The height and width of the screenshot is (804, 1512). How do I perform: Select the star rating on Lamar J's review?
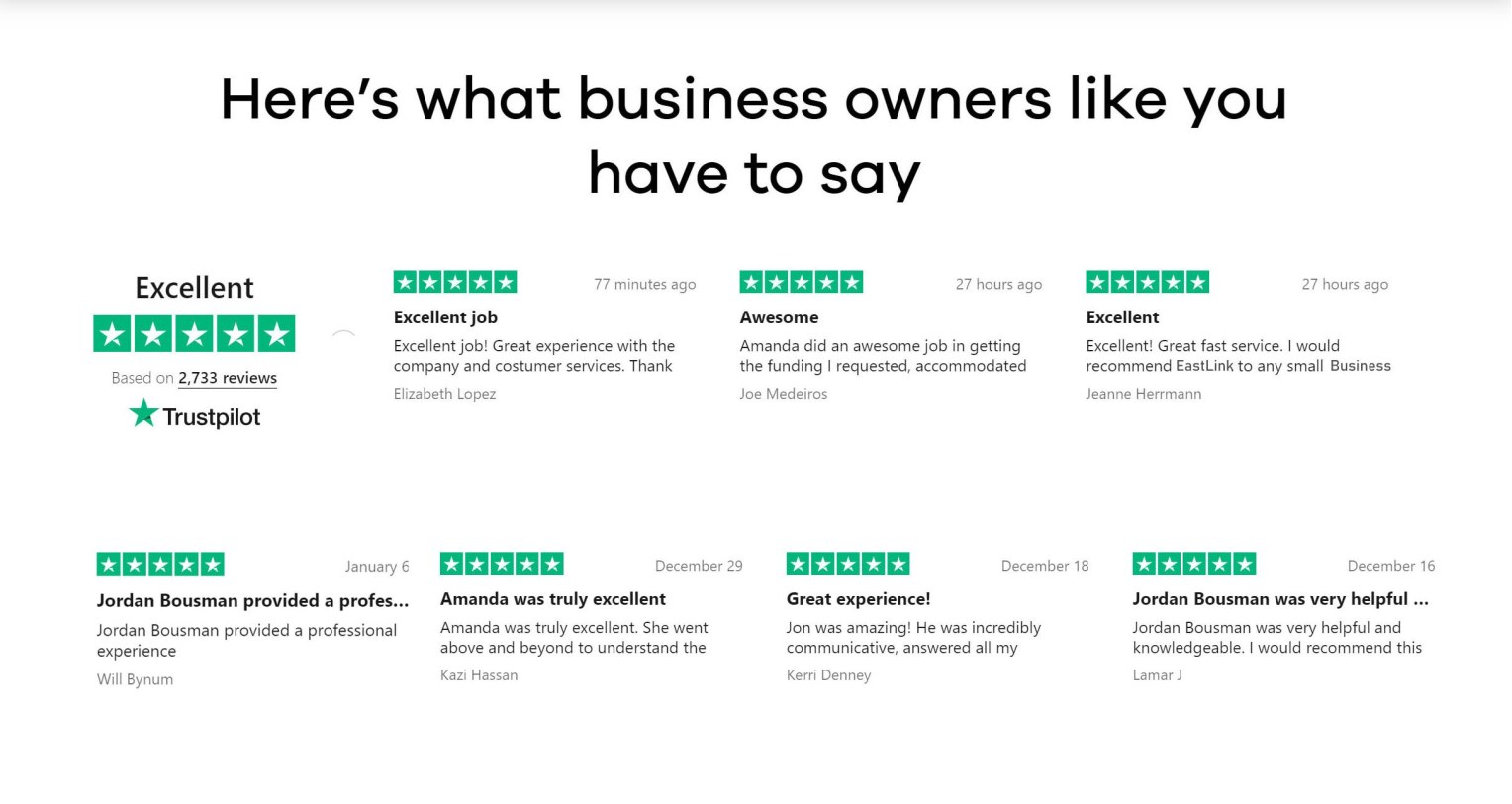pos(1193,564)
